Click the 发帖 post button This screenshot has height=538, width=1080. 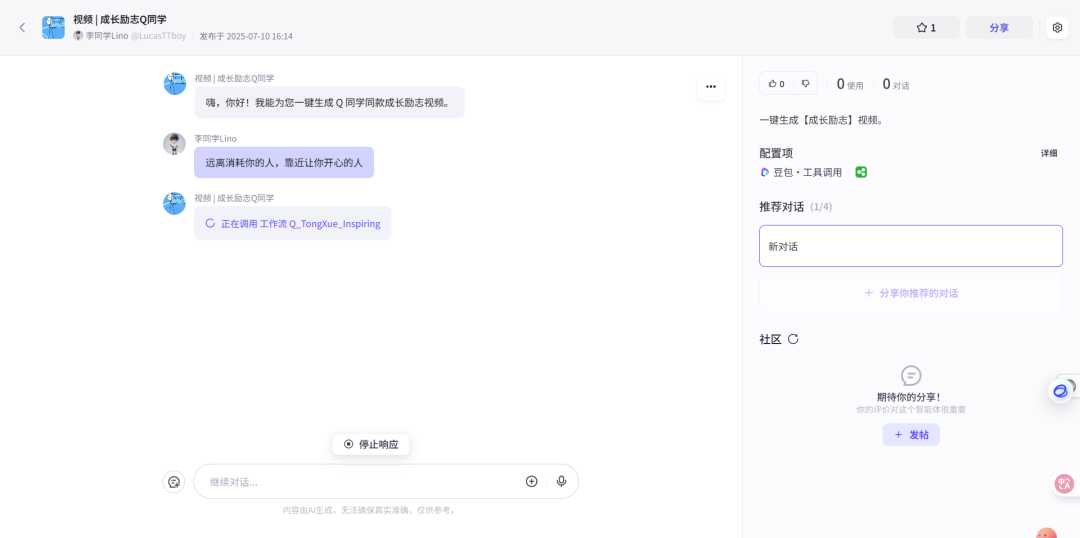click(911, 435)
